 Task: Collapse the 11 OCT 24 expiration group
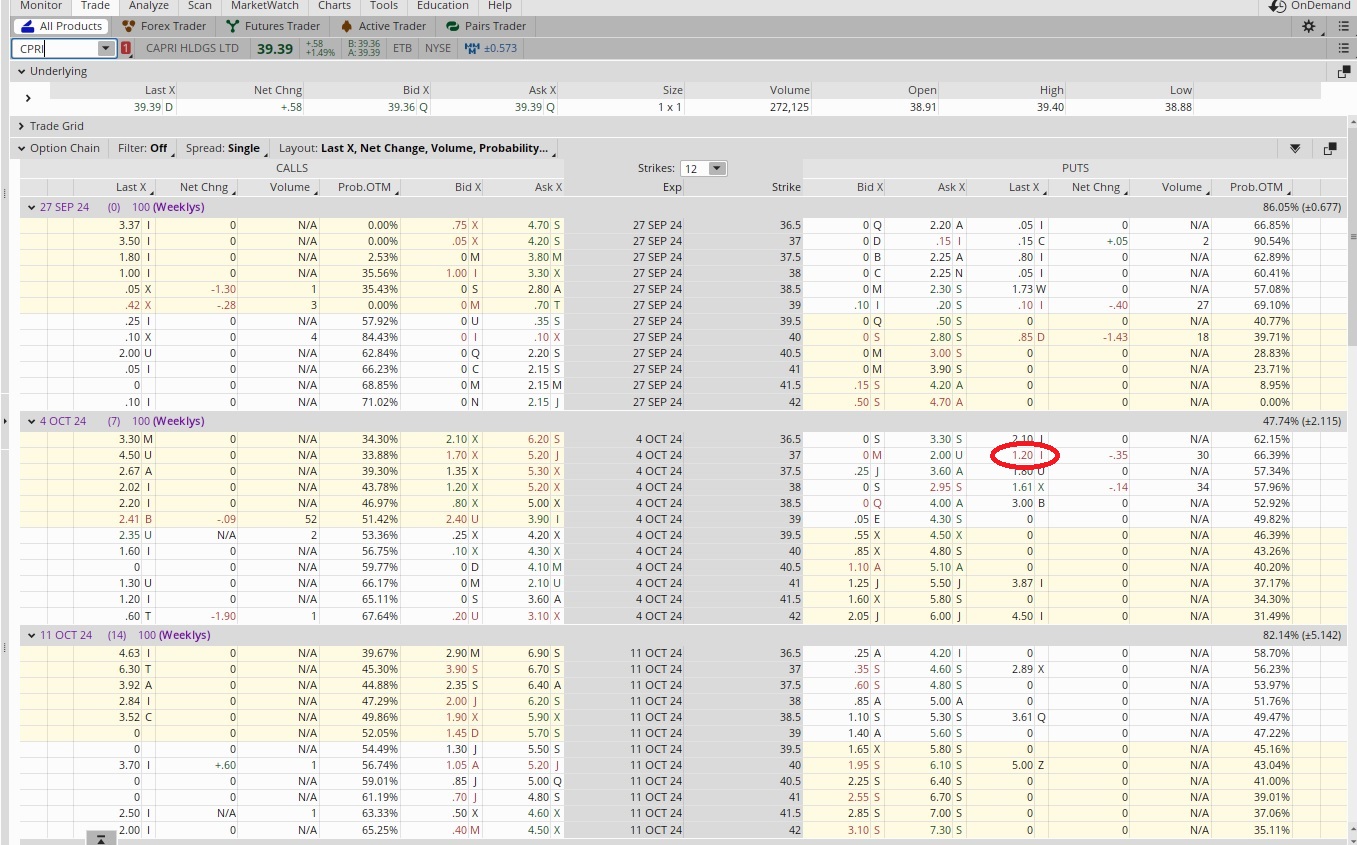click(31, 635)
